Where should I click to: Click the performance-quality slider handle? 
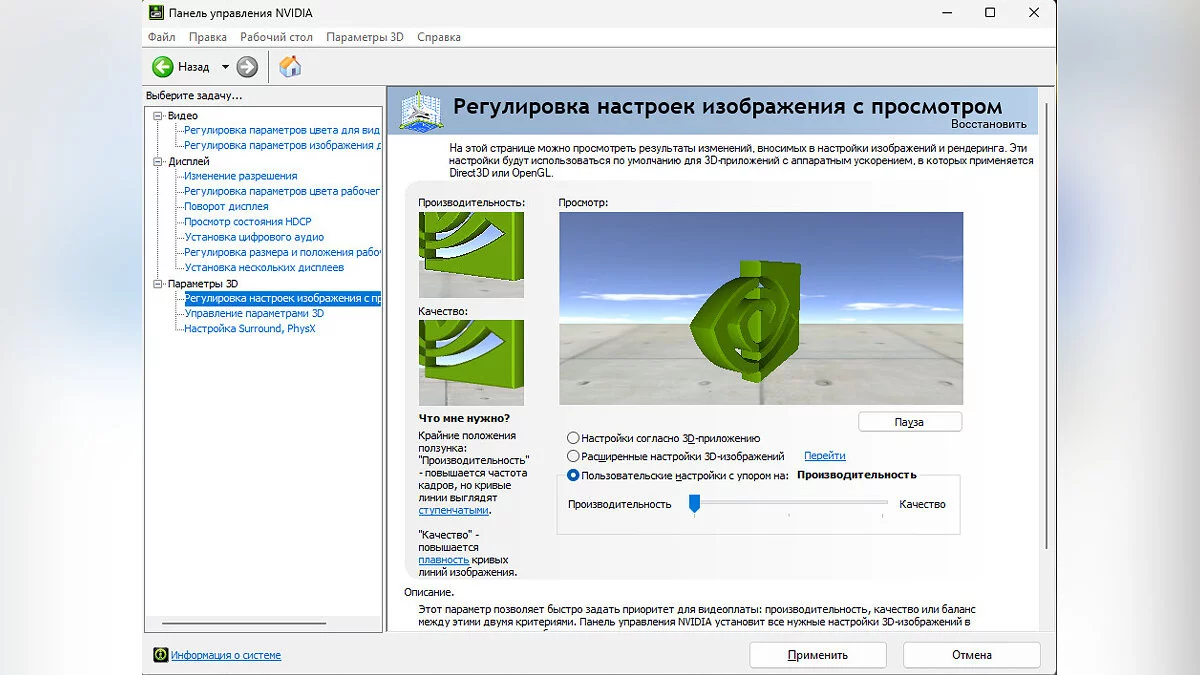(x=693, y=504)
